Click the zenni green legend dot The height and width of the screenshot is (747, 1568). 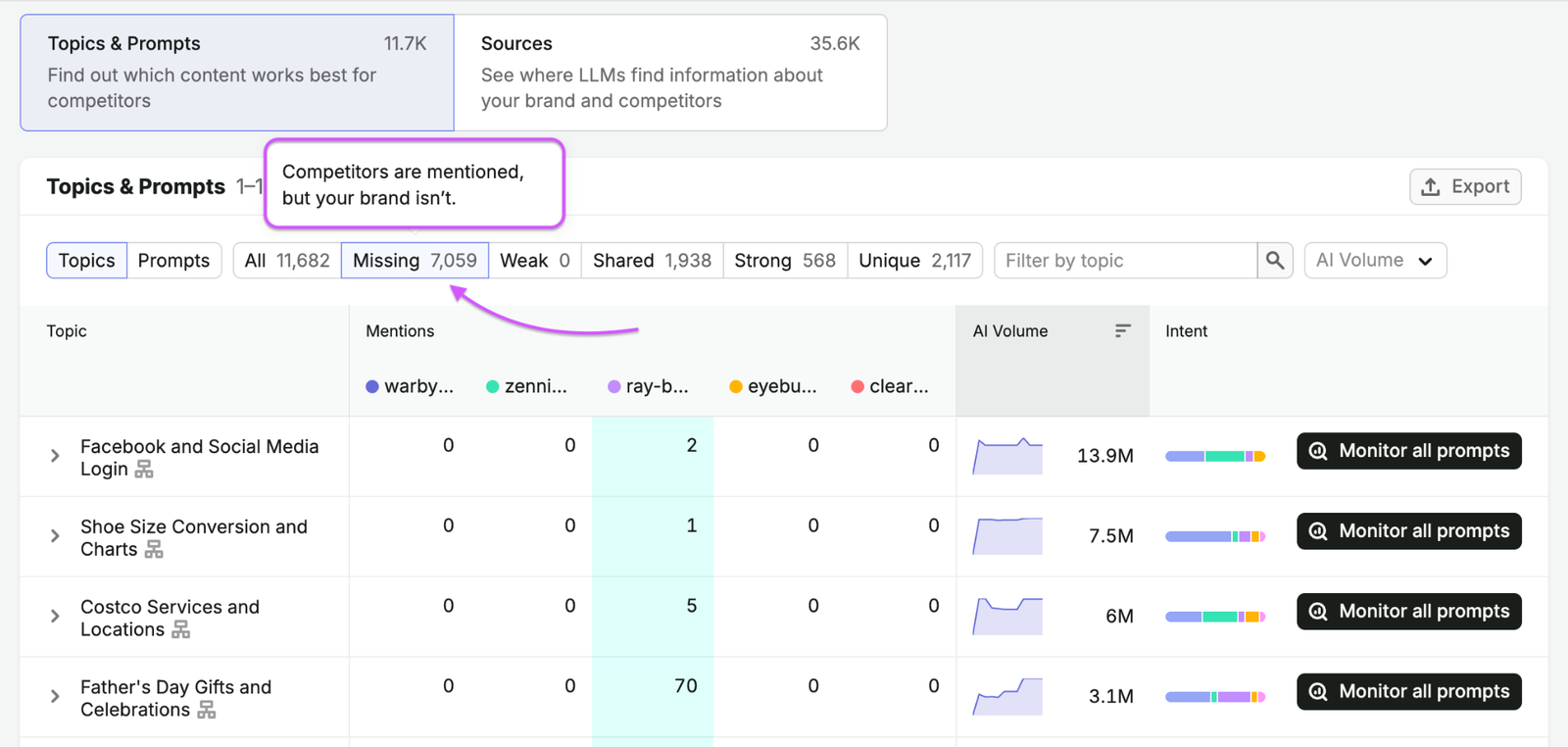[493, 387]
